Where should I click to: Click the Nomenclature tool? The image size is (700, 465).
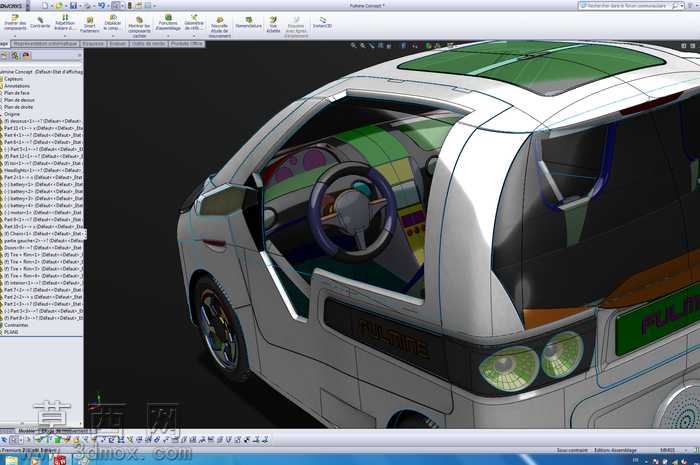tap(249, 23)
